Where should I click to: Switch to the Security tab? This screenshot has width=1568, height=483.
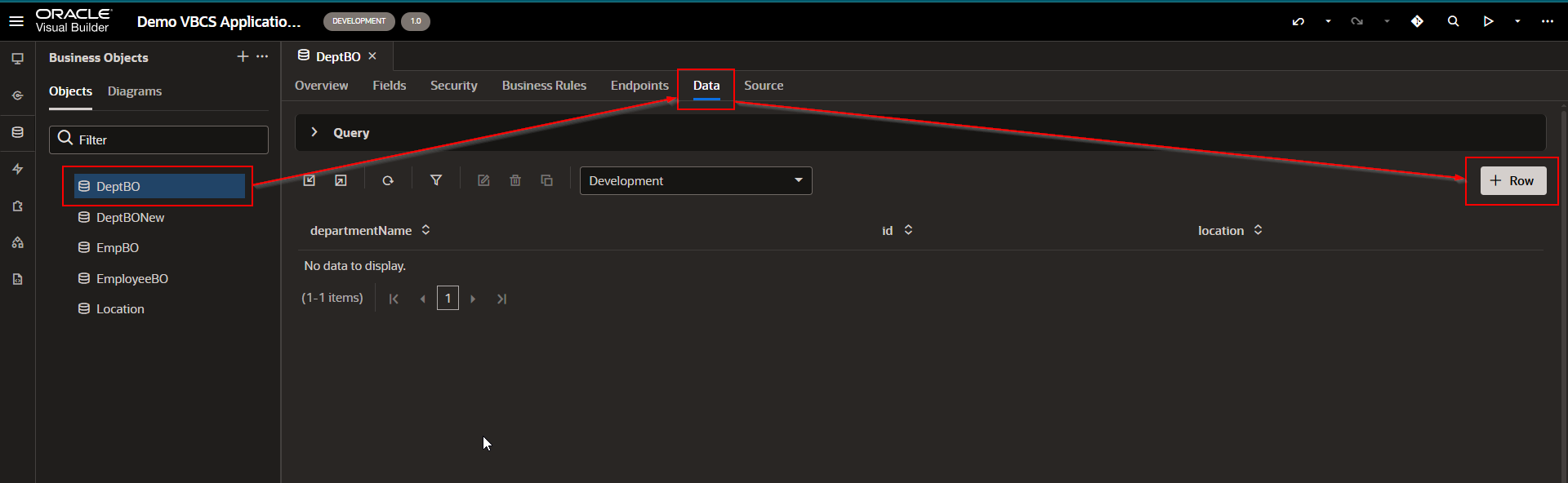(x=453, y=86)
